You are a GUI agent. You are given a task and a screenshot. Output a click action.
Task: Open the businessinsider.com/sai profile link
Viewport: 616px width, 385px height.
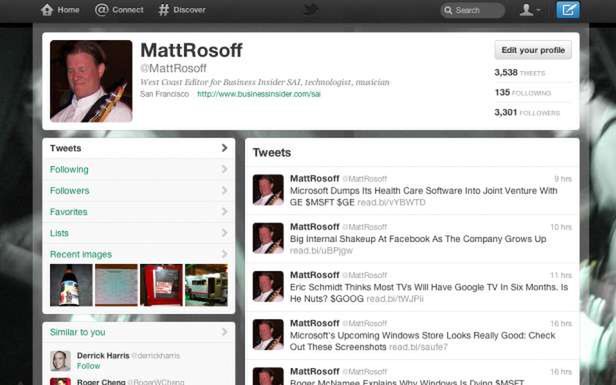point(258,94)
